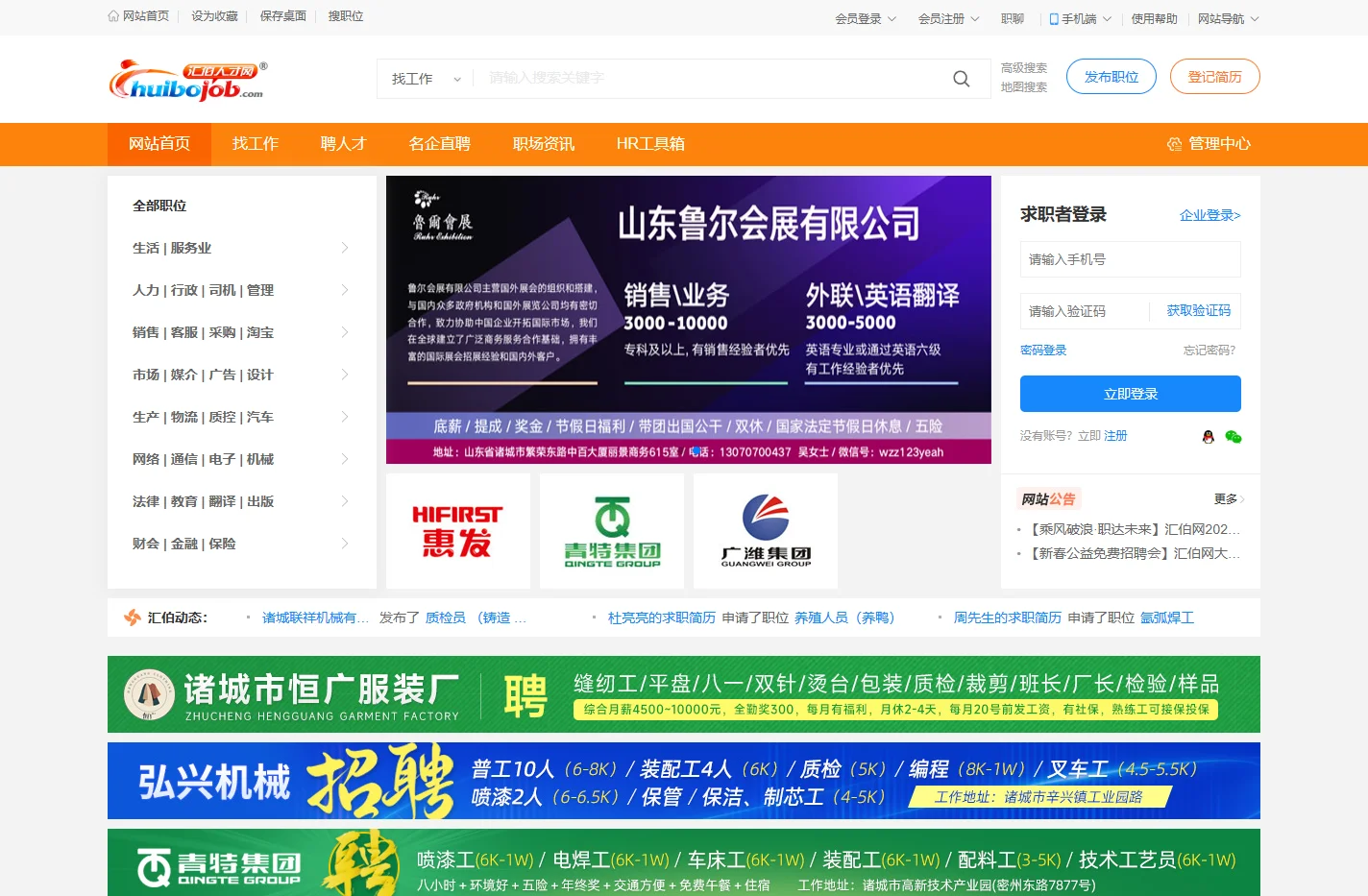The image size is (1368, 896).
Task: Click the 管理中心 headset icon
Action: (x=1174, y=144)
